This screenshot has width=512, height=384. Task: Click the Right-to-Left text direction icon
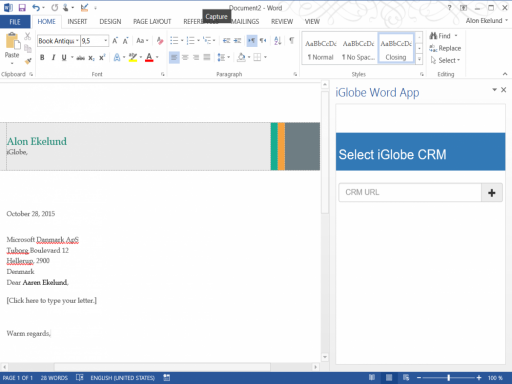pos(263,41)
